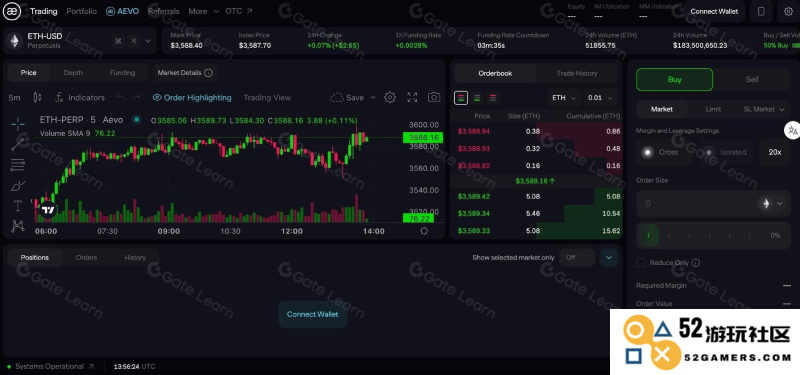The image size is (800, 375).
Task: Switch to the Funding chart tab
Action: (x=122, y=73)
